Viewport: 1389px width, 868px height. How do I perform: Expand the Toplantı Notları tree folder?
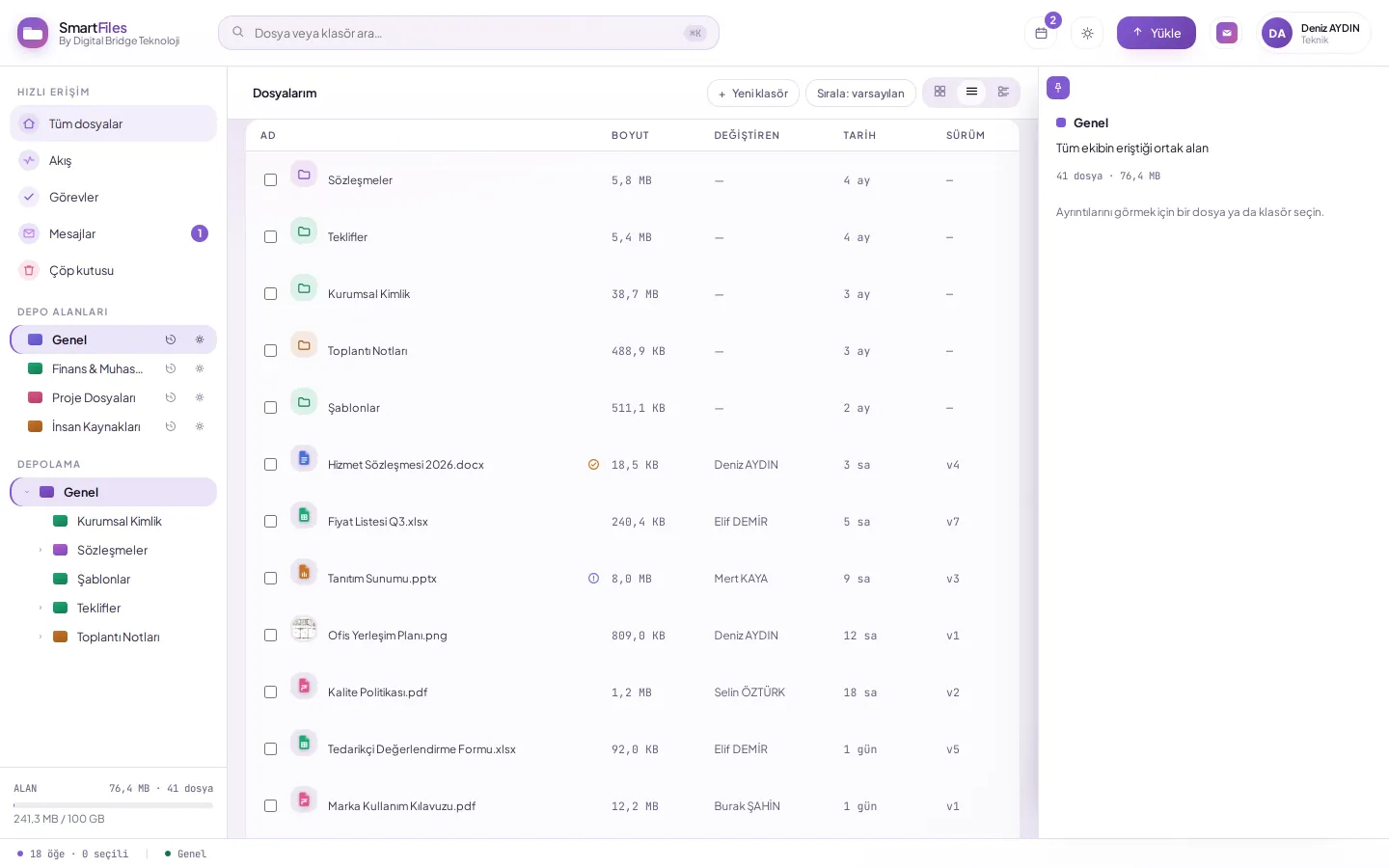41,637
